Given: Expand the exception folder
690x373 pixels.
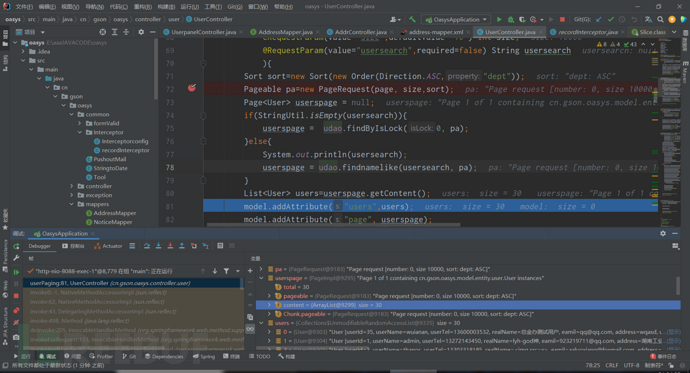Looking at the screenshot, I should (72, 195).
